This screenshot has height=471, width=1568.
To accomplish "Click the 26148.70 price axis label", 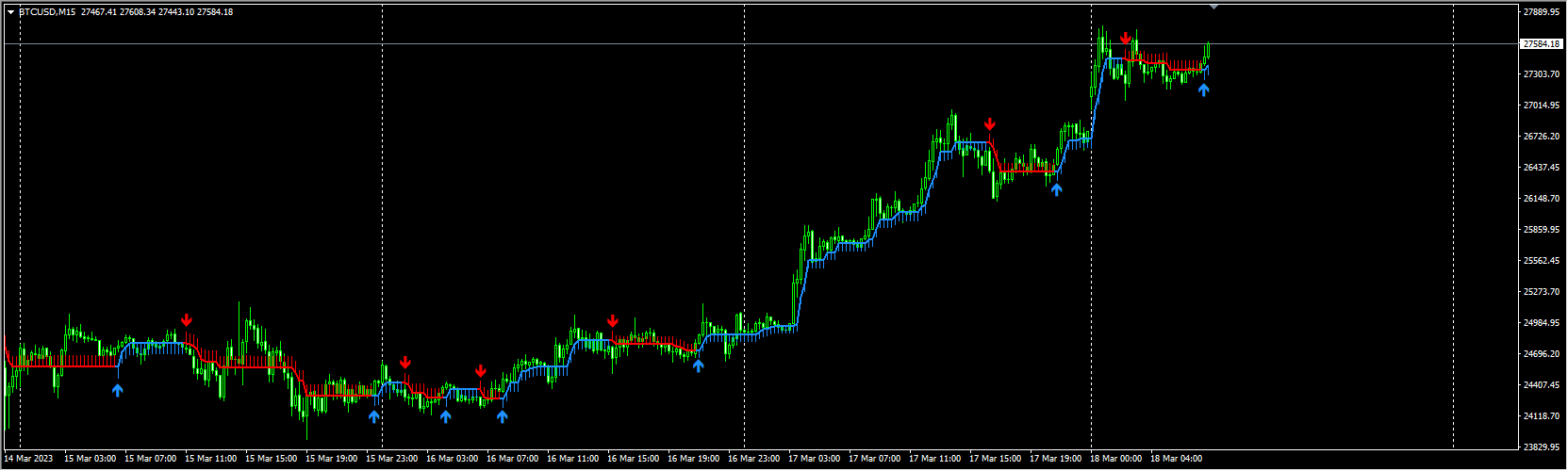I will coord(1540,199).
